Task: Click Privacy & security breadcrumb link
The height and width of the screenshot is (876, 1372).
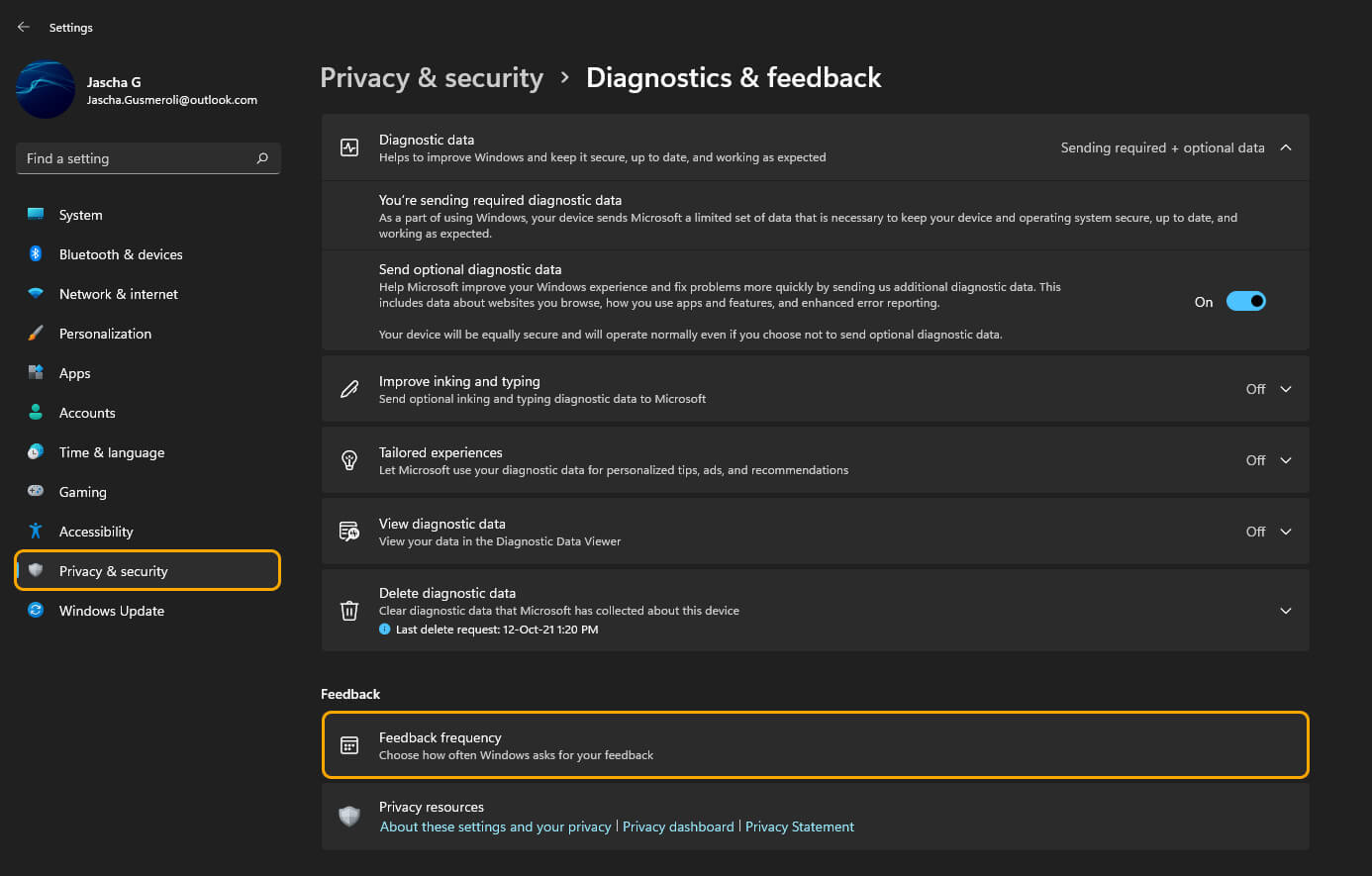Action: 432,78
